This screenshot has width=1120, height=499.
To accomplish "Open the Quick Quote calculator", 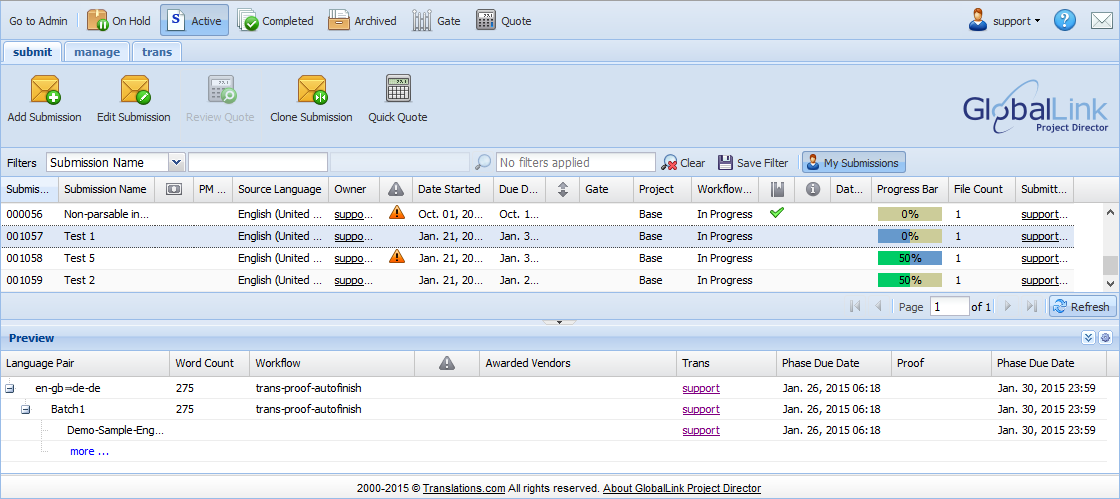I will [x=398, y=91].
